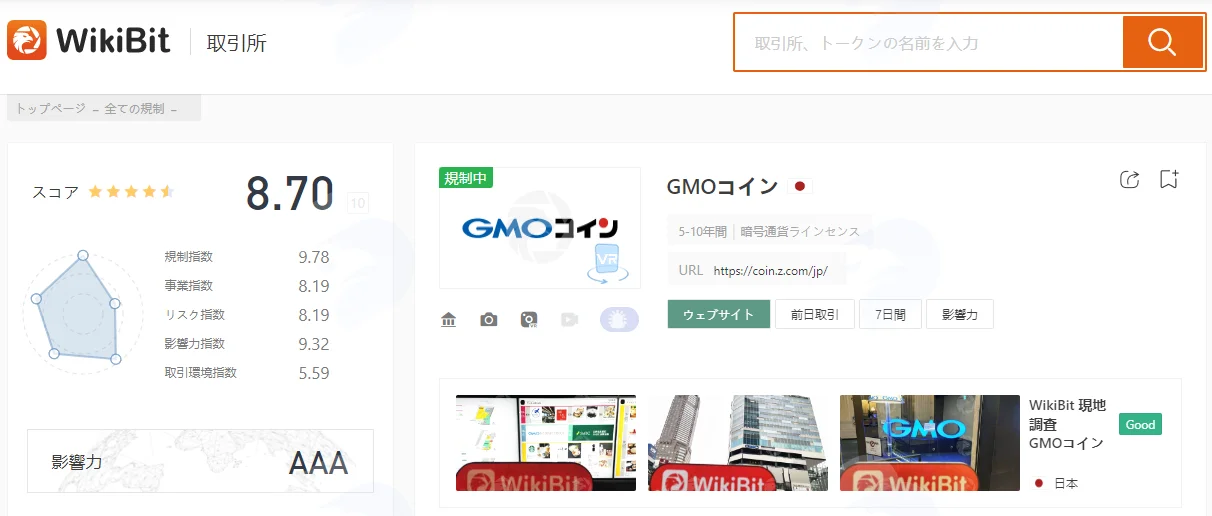The width and height of the screenshot is (1212, 516).
Task: Switch to the 前日取引 tab
Action: click(815, 314)
